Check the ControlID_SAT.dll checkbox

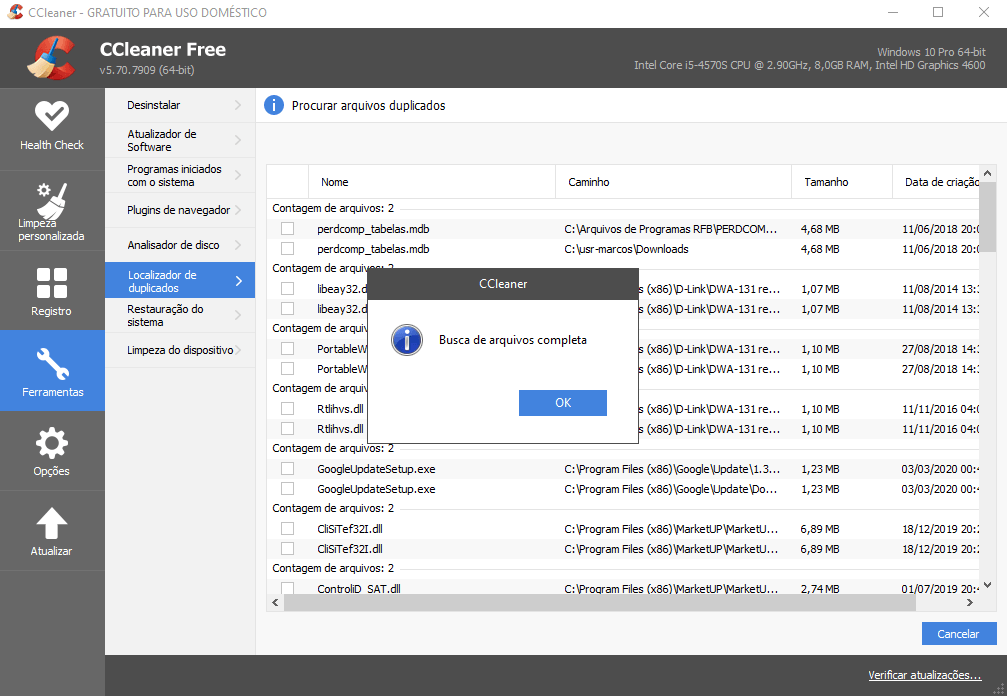[288, 587]
